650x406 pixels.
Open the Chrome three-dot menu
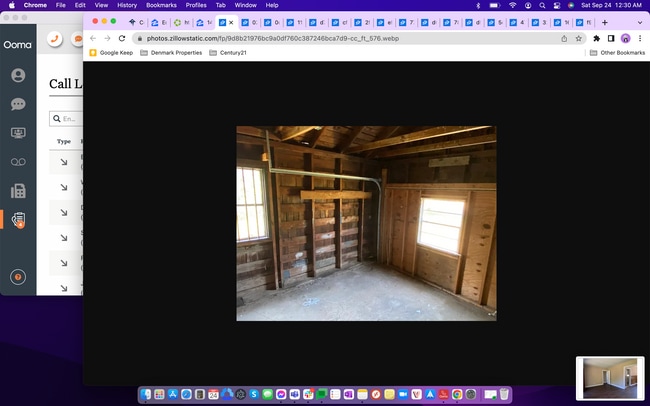(x=640, y=38)
